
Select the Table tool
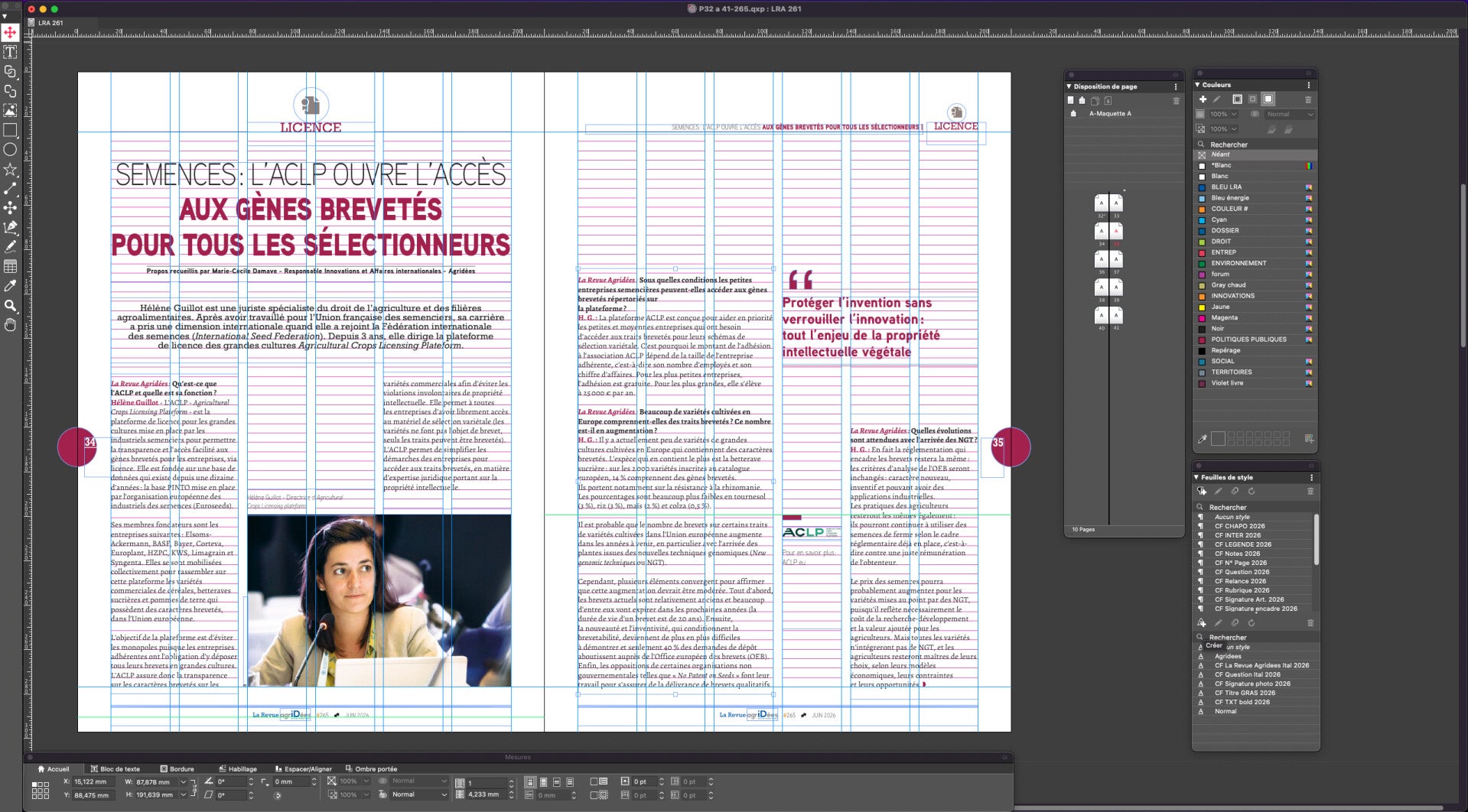(x=10, y=267)
